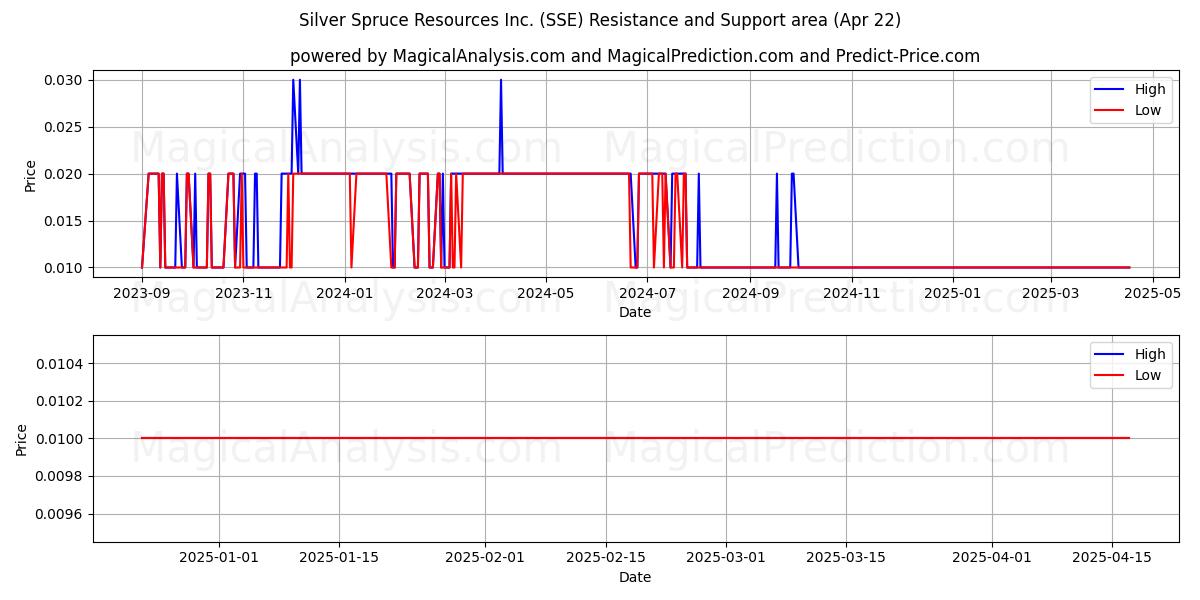Click the 2024-01 date tick label
Viewport: 1200px width, 600px height.
coord(345,294)
